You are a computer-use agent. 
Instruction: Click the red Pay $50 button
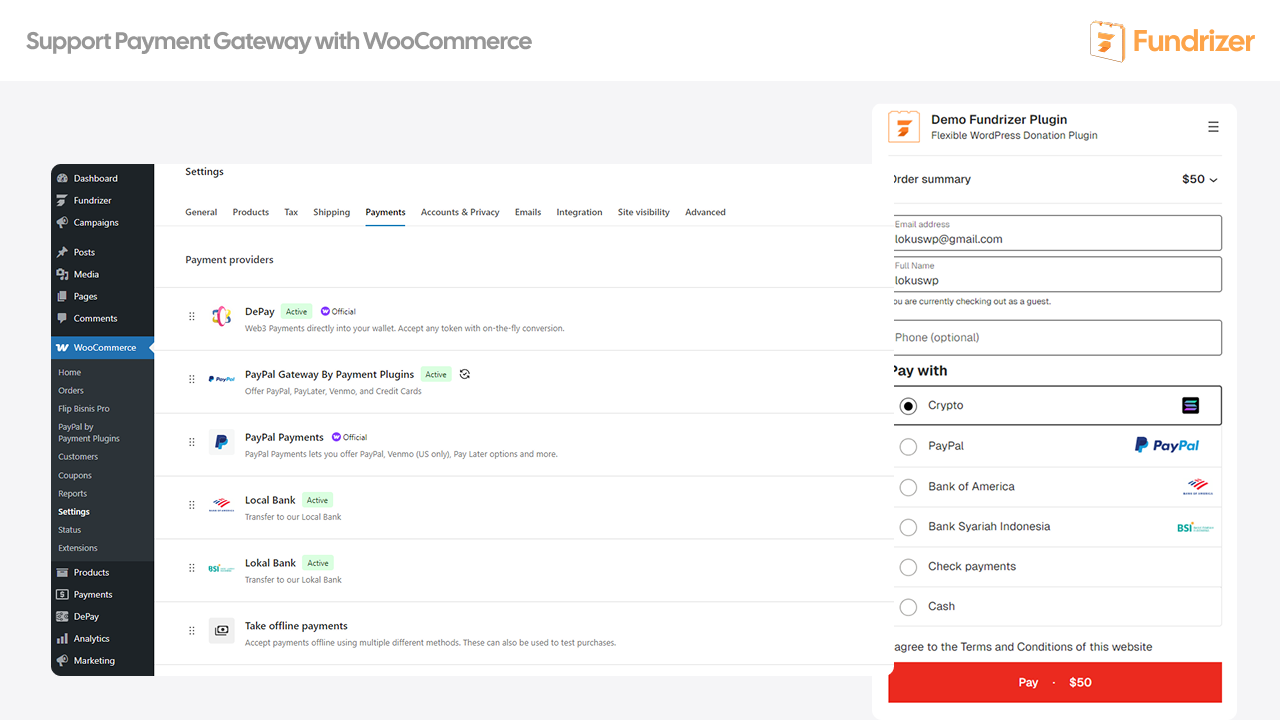(x=1055, y=682)
